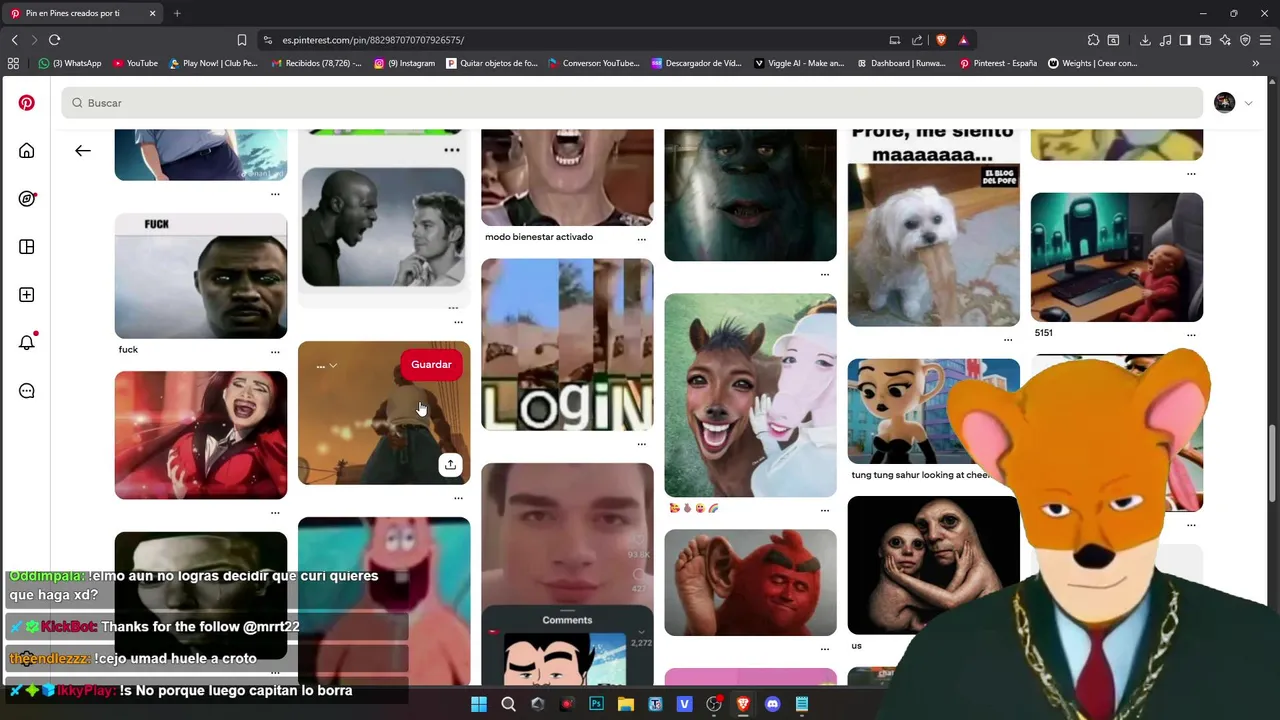1280x720 pixels.
Task: Open a new browser tab
Action: (x=177, y=13)
